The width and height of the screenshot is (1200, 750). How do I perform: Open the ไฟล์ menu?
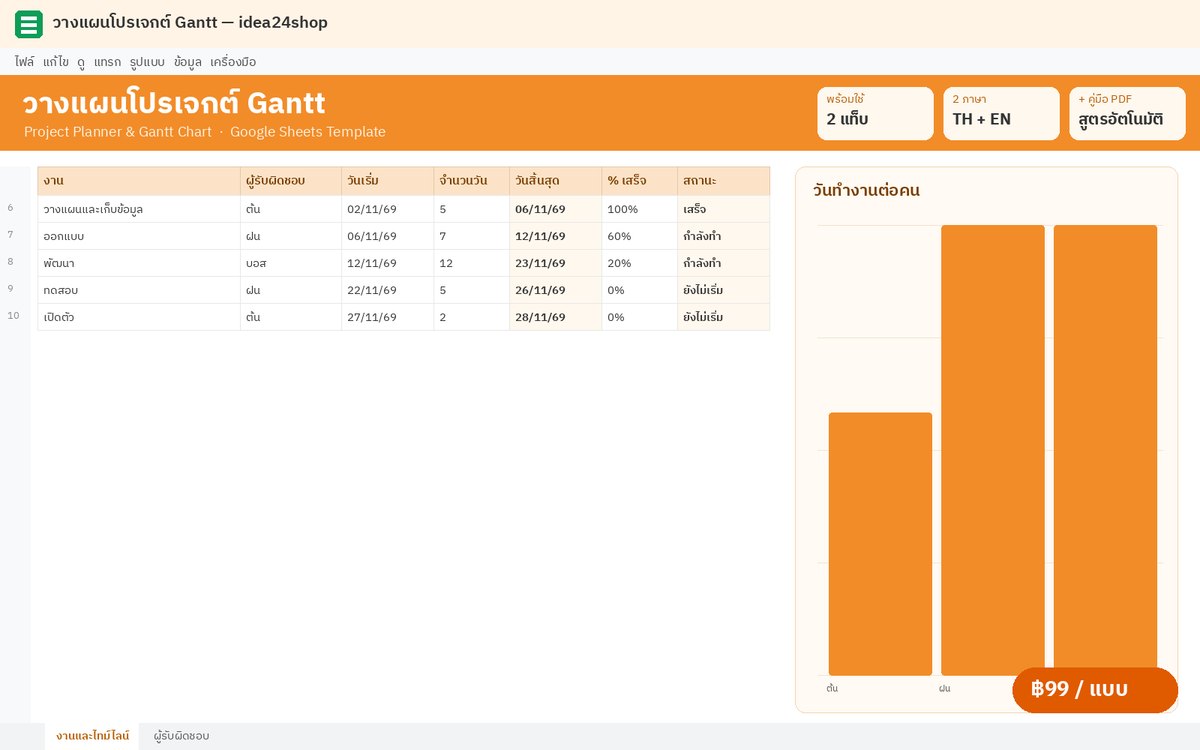click(25, 62)
